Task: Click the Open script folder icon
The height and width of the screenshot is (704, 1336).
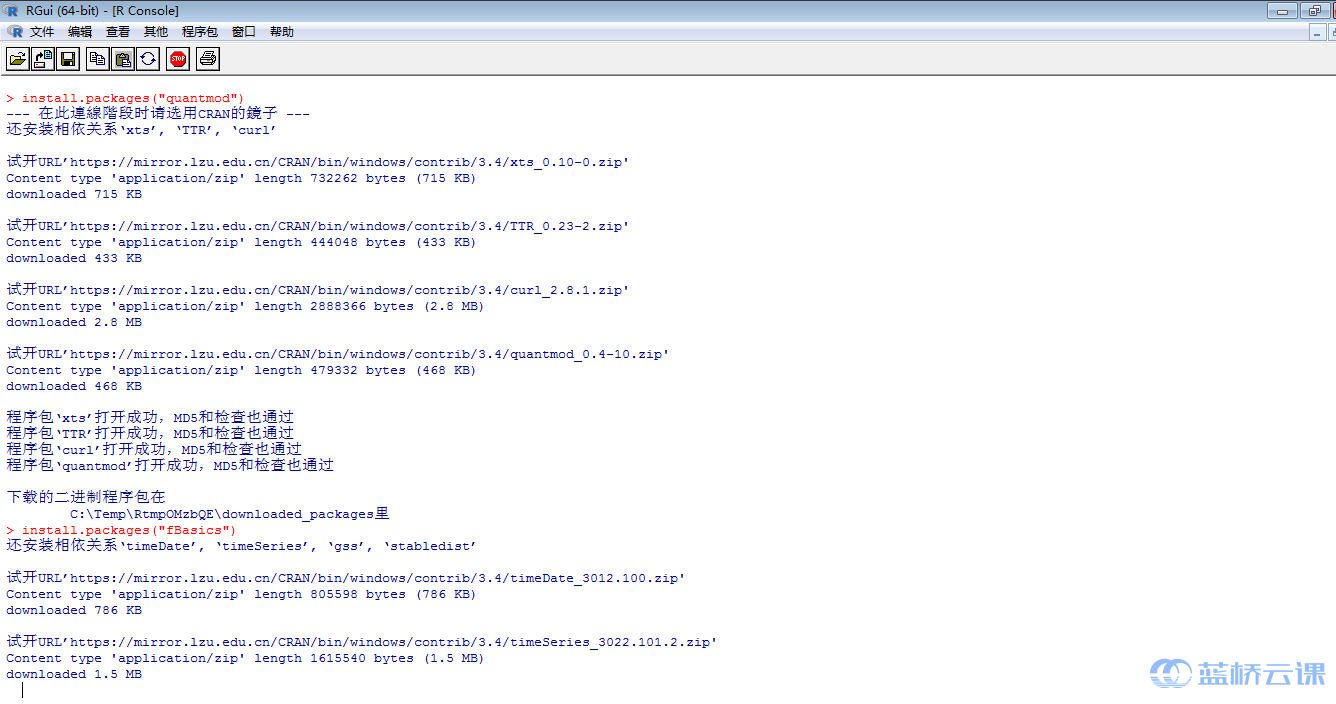Action: pos(18,59)
